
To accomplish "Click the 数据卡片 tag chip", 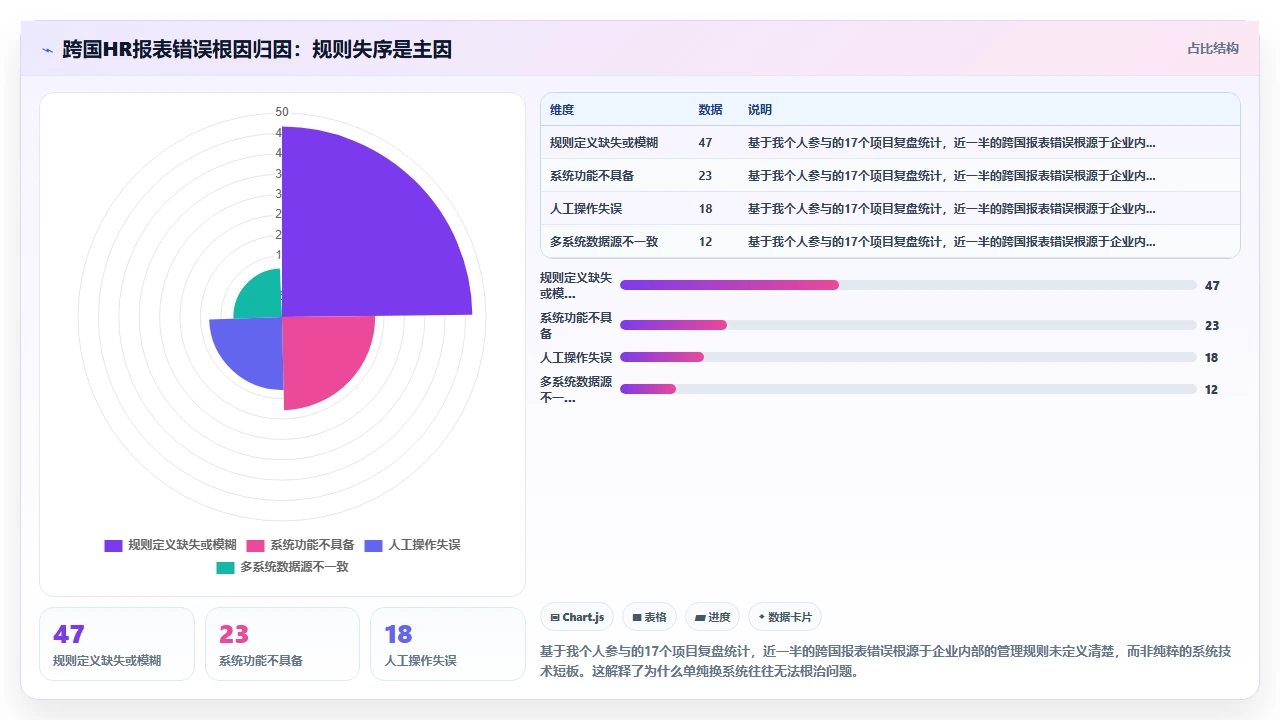I will point(785,617).
